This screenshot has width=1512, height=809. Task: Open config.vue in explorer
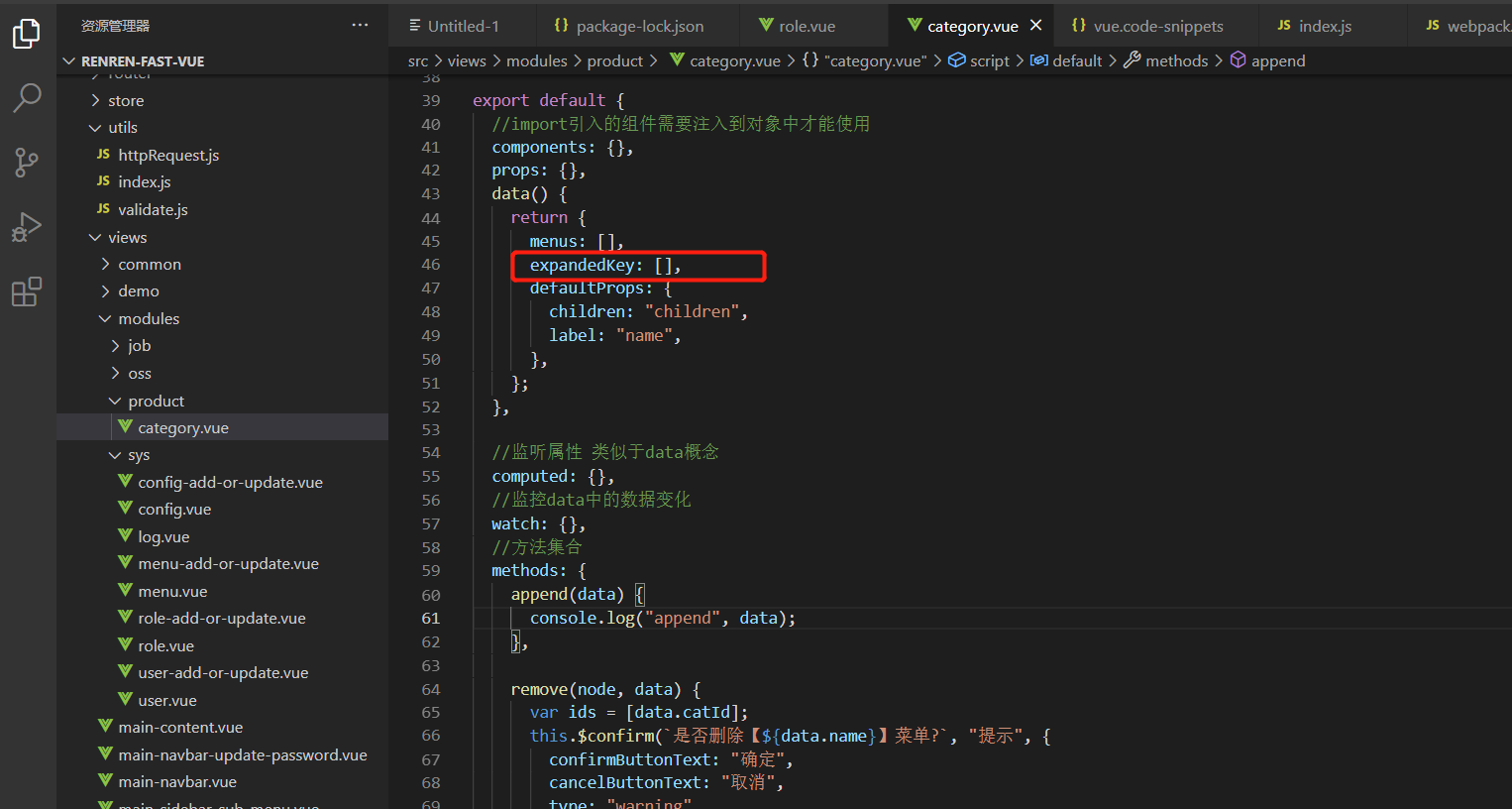pos(222,510)
